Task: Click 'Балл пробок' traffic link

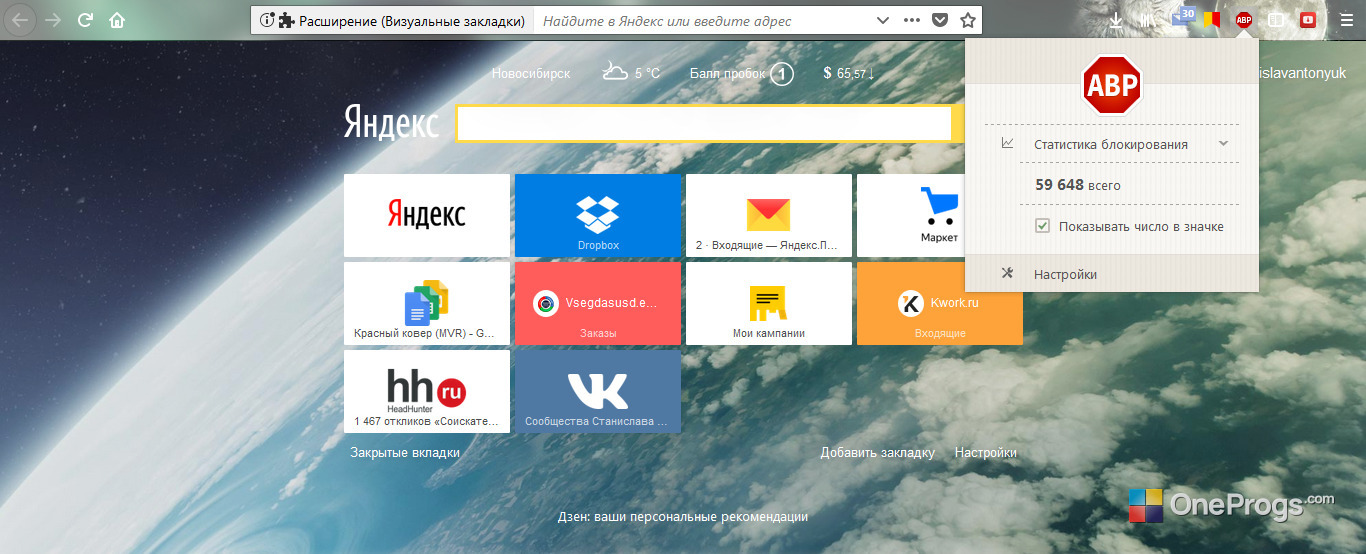Action: click(727, 73)
